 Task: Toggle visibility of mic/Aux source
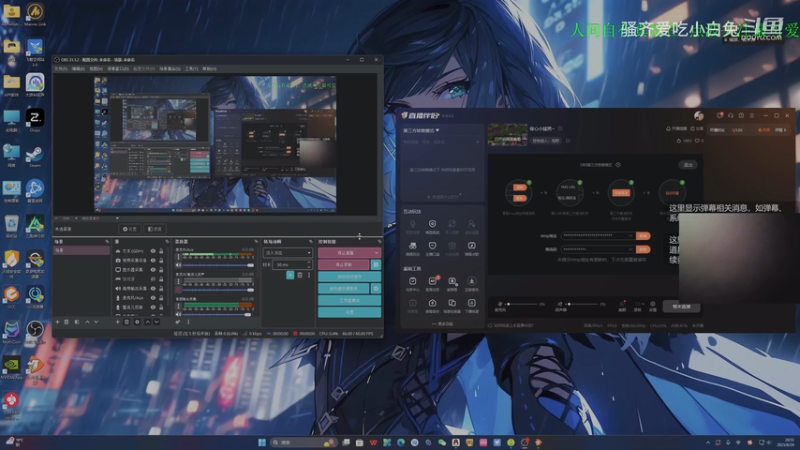pyautogui.click(x=153, y=297)
